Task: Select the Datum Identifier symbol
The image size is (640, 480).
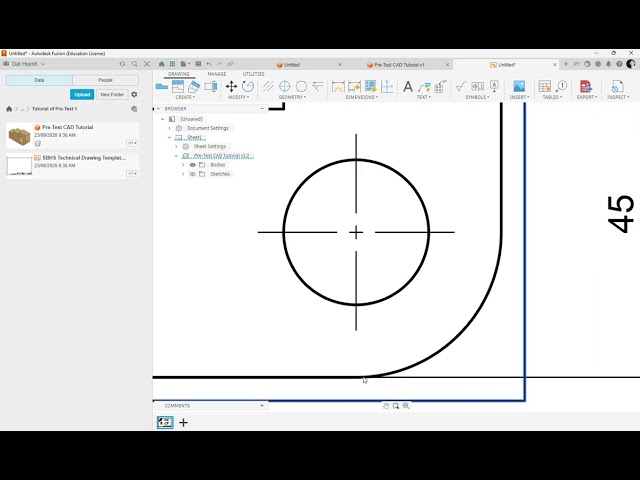Action: (494, 86)
